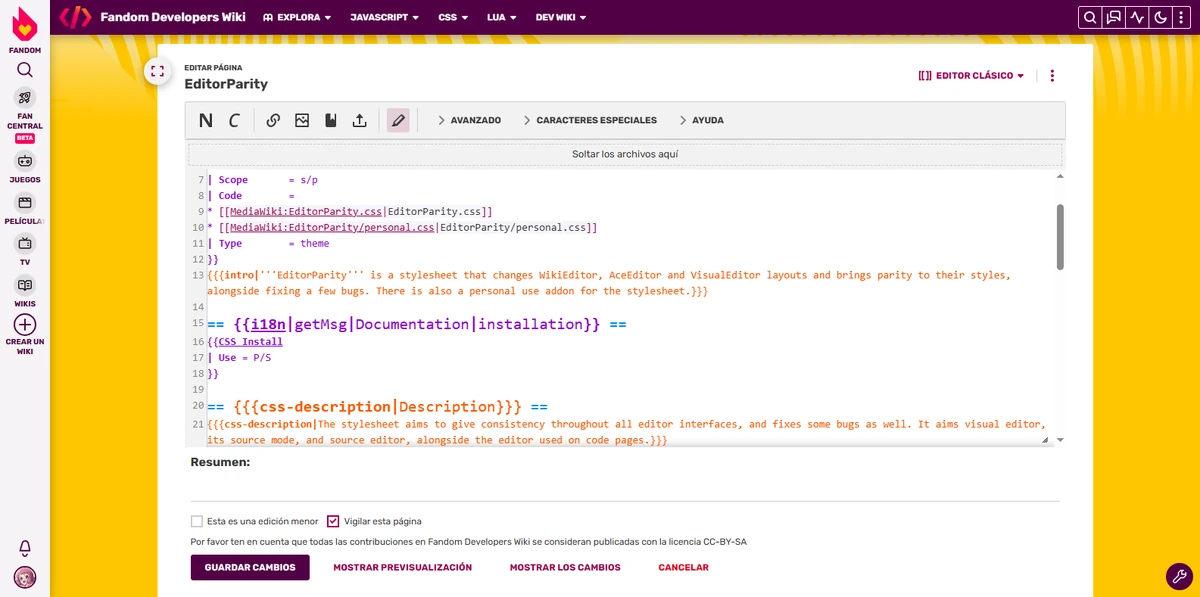Check 'Esta es una edición menor'

(x=196, y=521)
